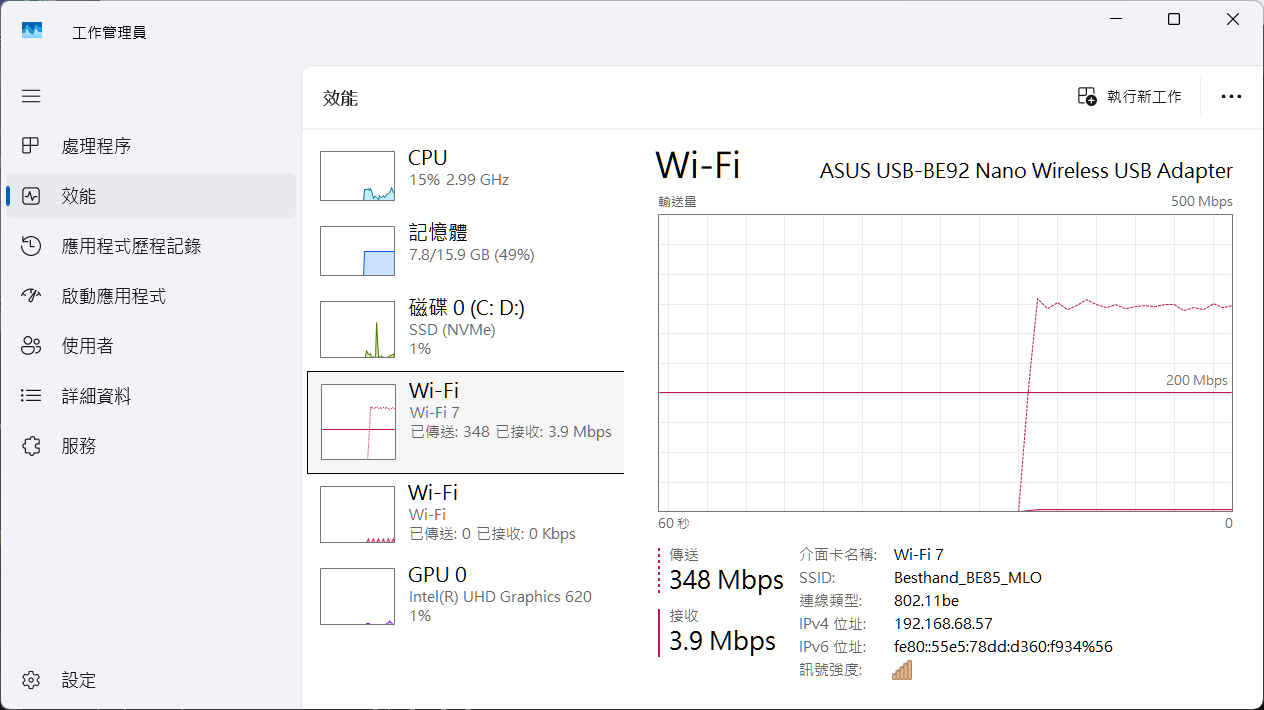
Task: Click the Processes (處理程序) sidebar icon
Action: pyautogui.click(x=31, y=146)
